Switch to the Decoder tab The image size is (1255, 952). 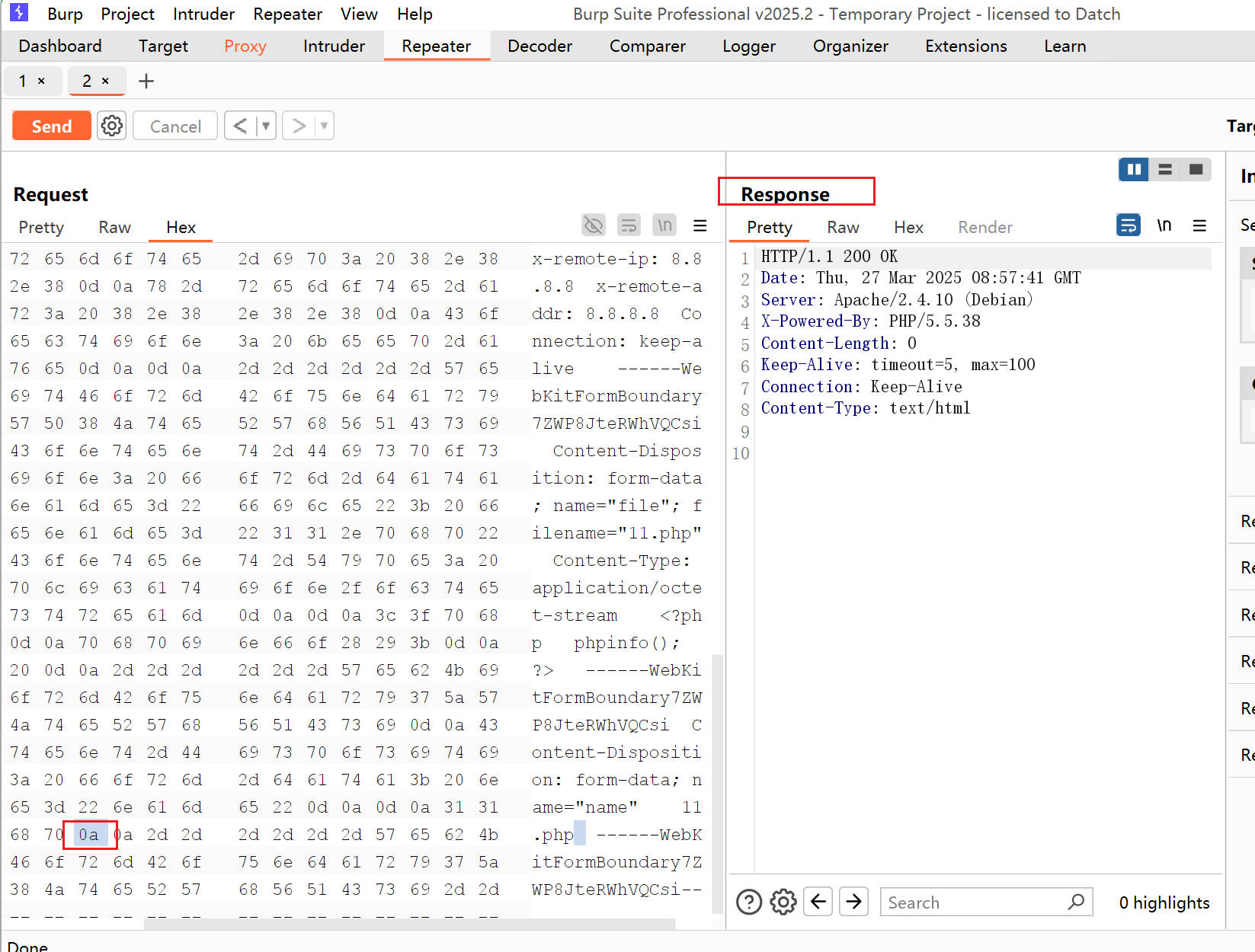coord(539,46)
